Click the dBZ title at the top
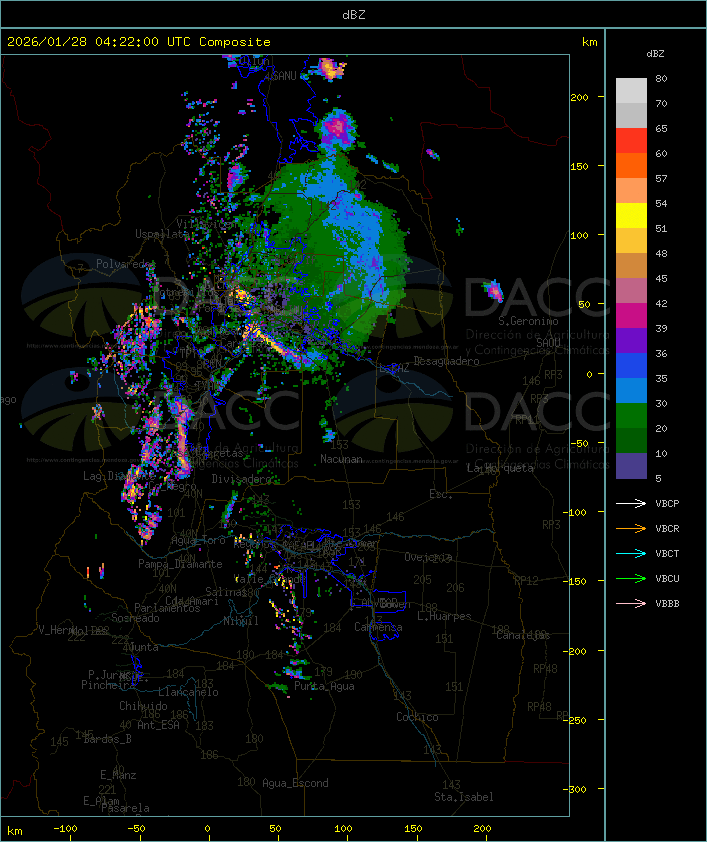This screenshot has width=707, height=842. pyautogui.click(x=353, y=14)
